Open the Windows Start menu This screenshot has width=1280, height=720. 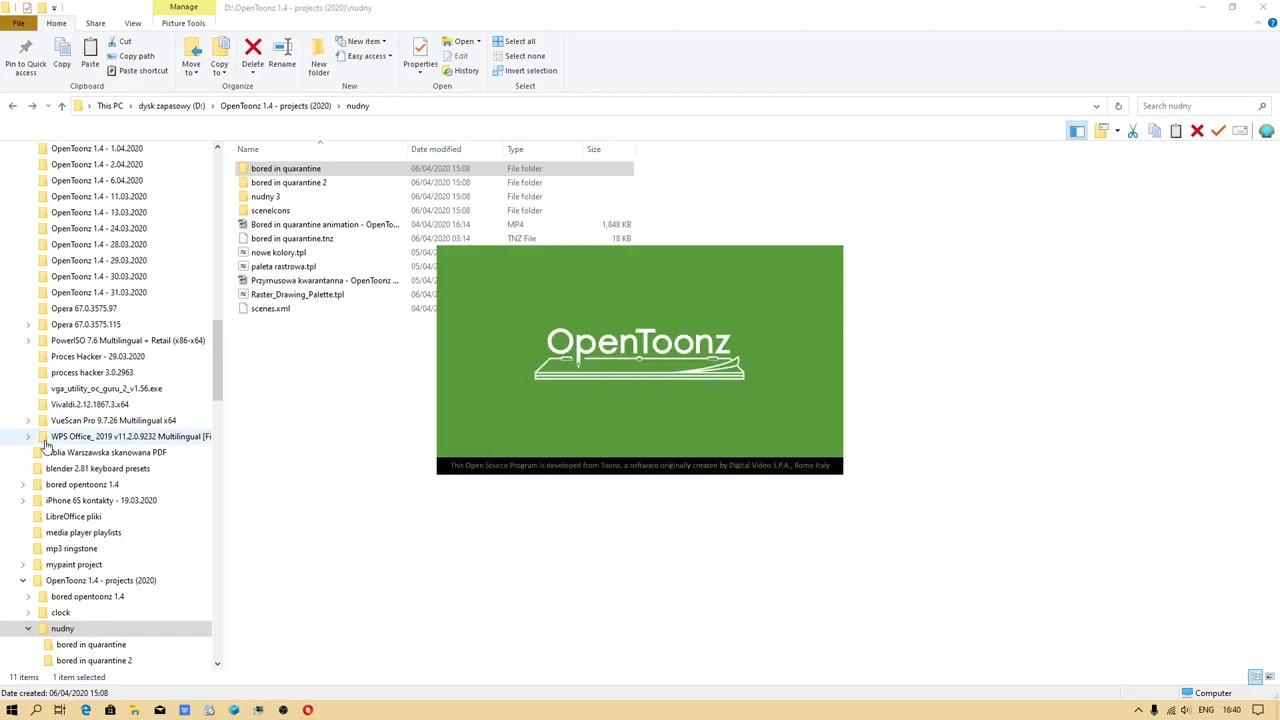12,710
